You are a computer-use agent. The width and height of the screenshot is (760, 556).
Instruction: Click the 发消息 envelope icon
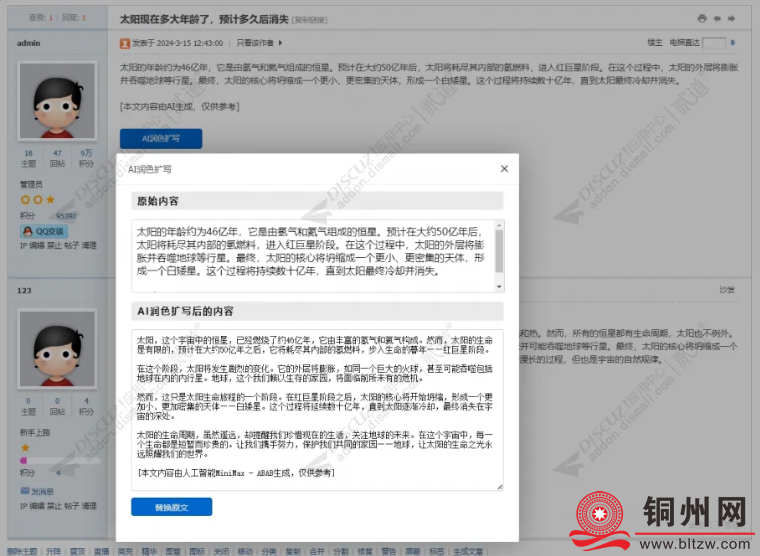(25, 491)
